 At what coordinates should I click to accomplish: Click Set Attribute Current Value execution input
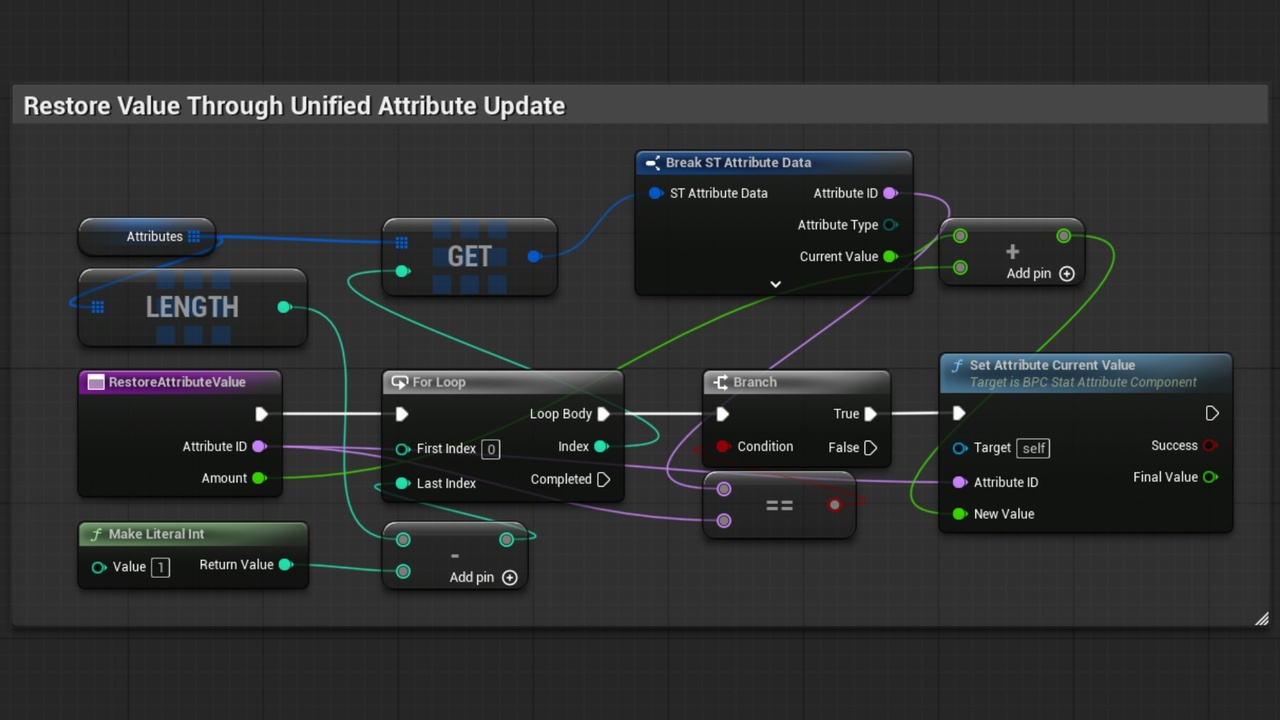tap(959, 413)
